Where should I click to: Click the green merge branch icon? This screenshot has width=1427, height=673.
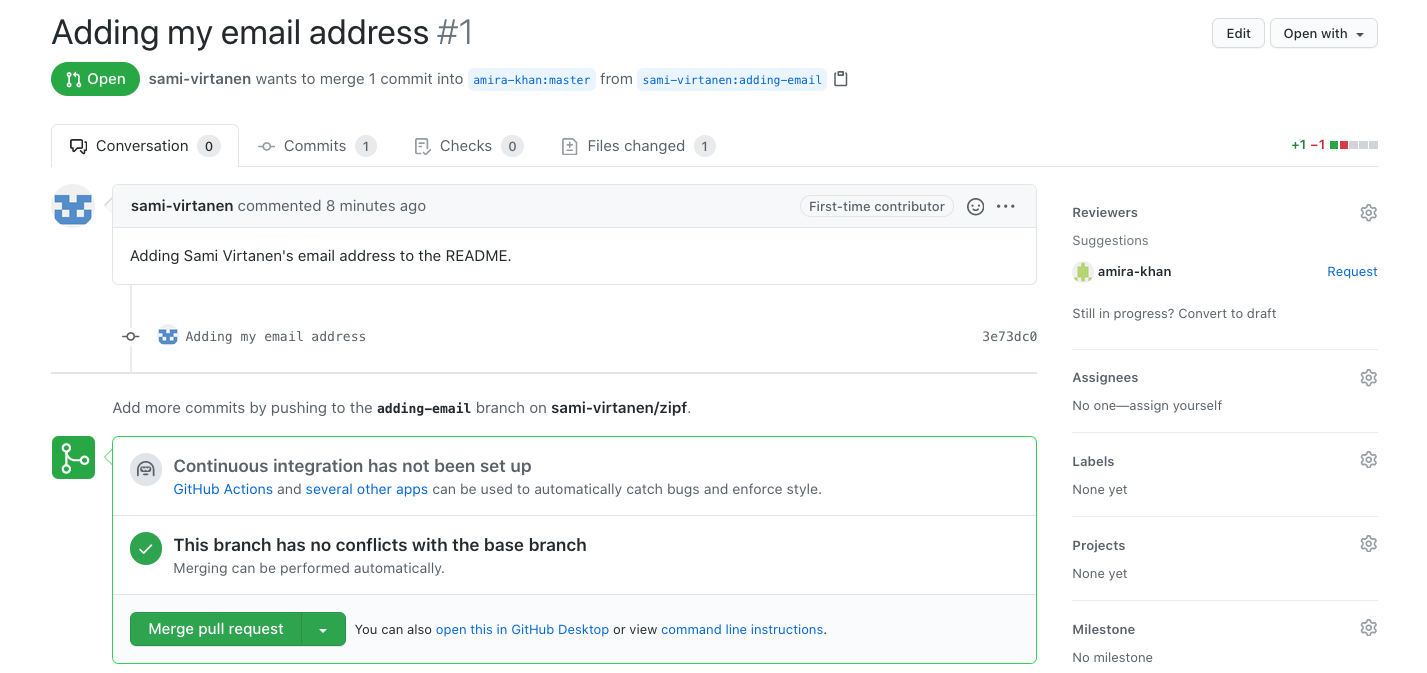click(74, 458)
